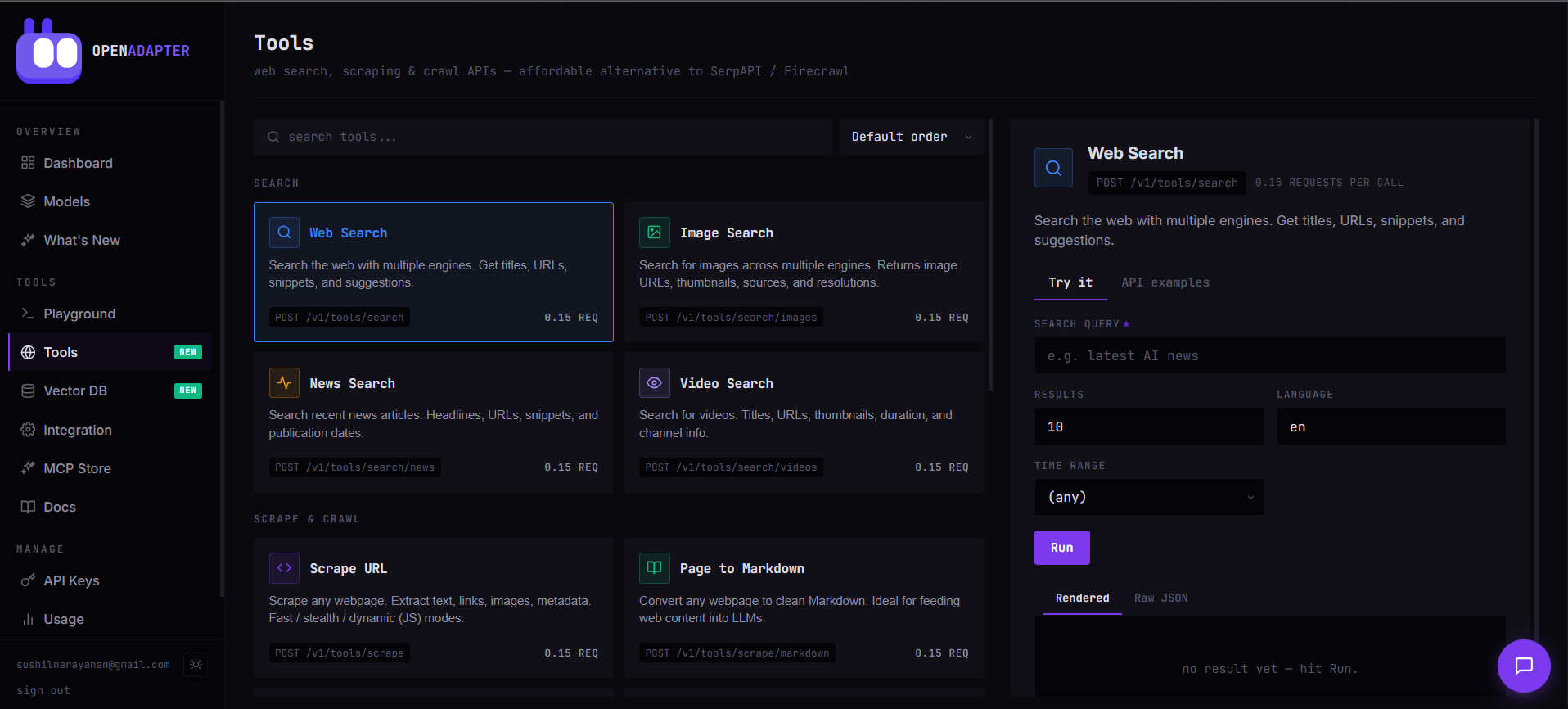Click the magnifier icon in search tools box
1568x709 pixels.
coord(273,137)
